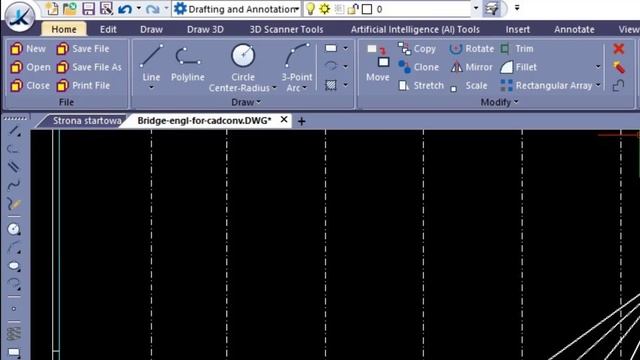Screen dimensions: 640x360
Task: Open the Artificial Intelligence (AI) Tools tab
Action: [415, 29]
